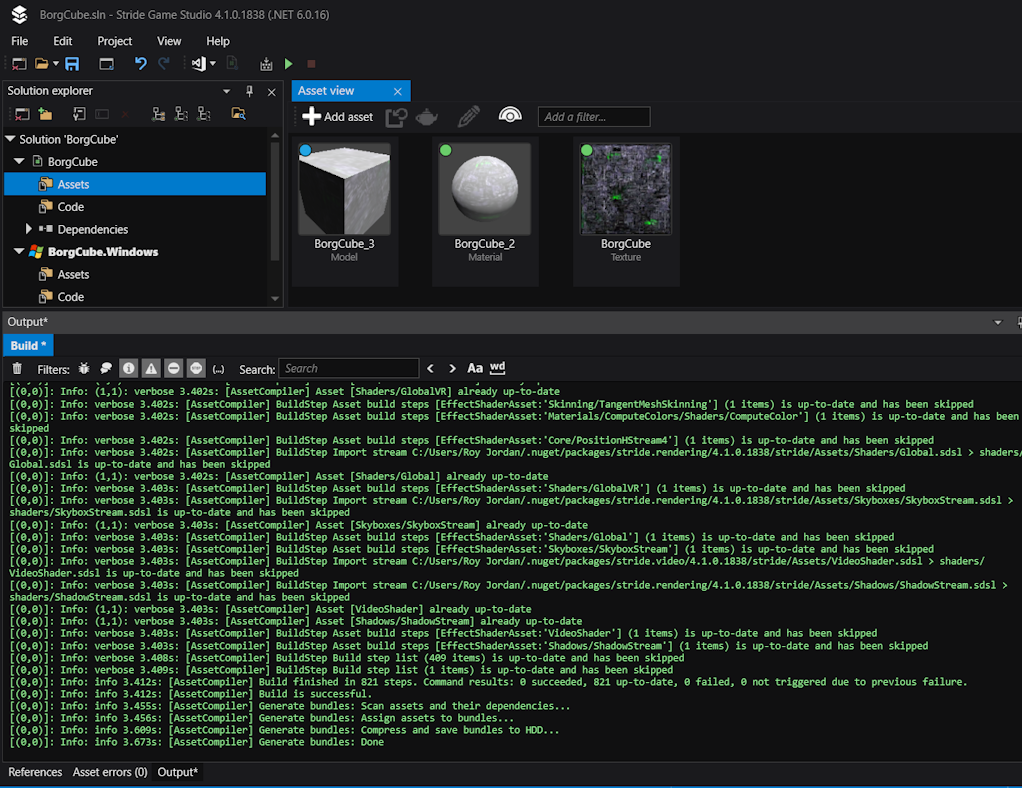Viewport: 1022px width, 788px height.
Task: Toggle the debug bug filter
Action: pos(84,369)
